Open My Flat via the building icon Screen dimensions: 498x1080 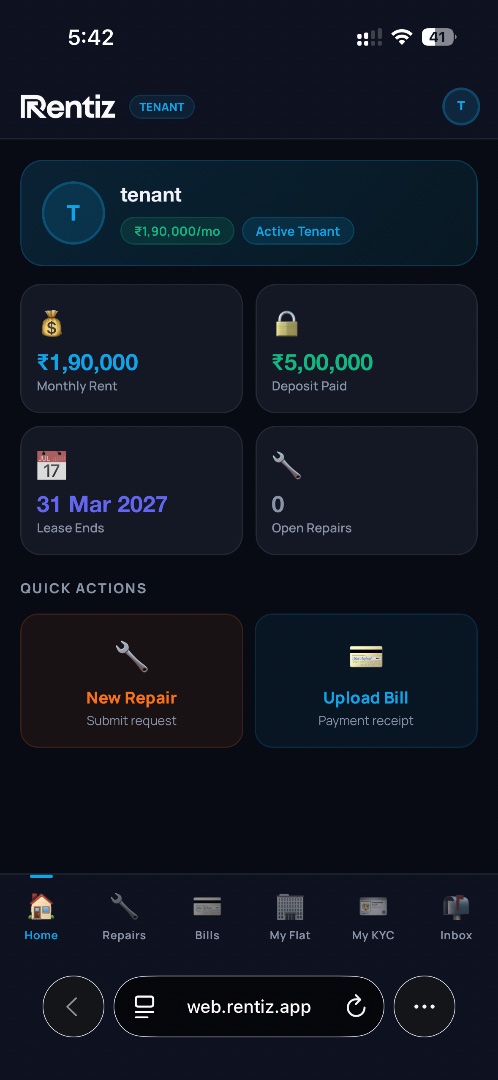point(290,907)
